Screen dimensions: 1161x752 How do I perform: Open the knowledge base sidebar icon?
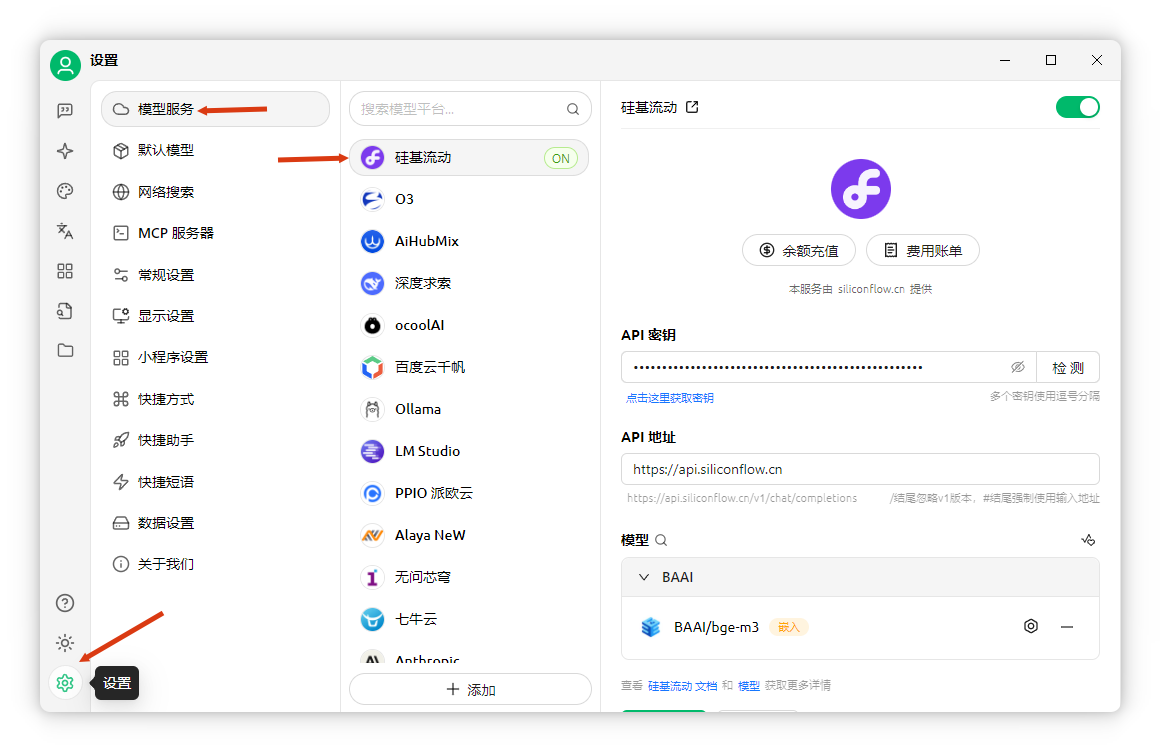65,311
